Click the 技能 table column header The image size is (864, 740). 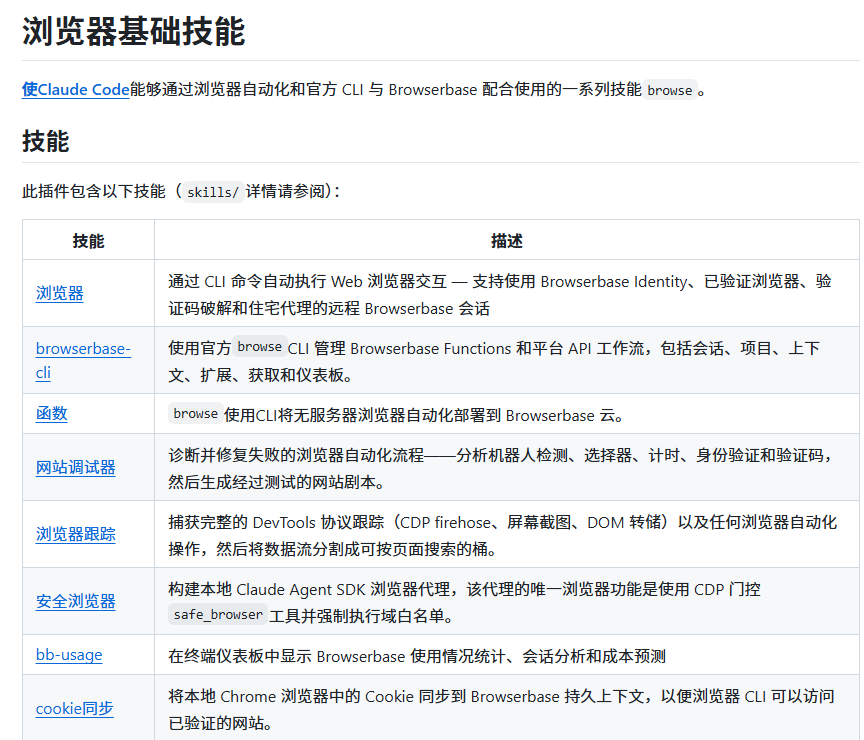tap(88, 241)
